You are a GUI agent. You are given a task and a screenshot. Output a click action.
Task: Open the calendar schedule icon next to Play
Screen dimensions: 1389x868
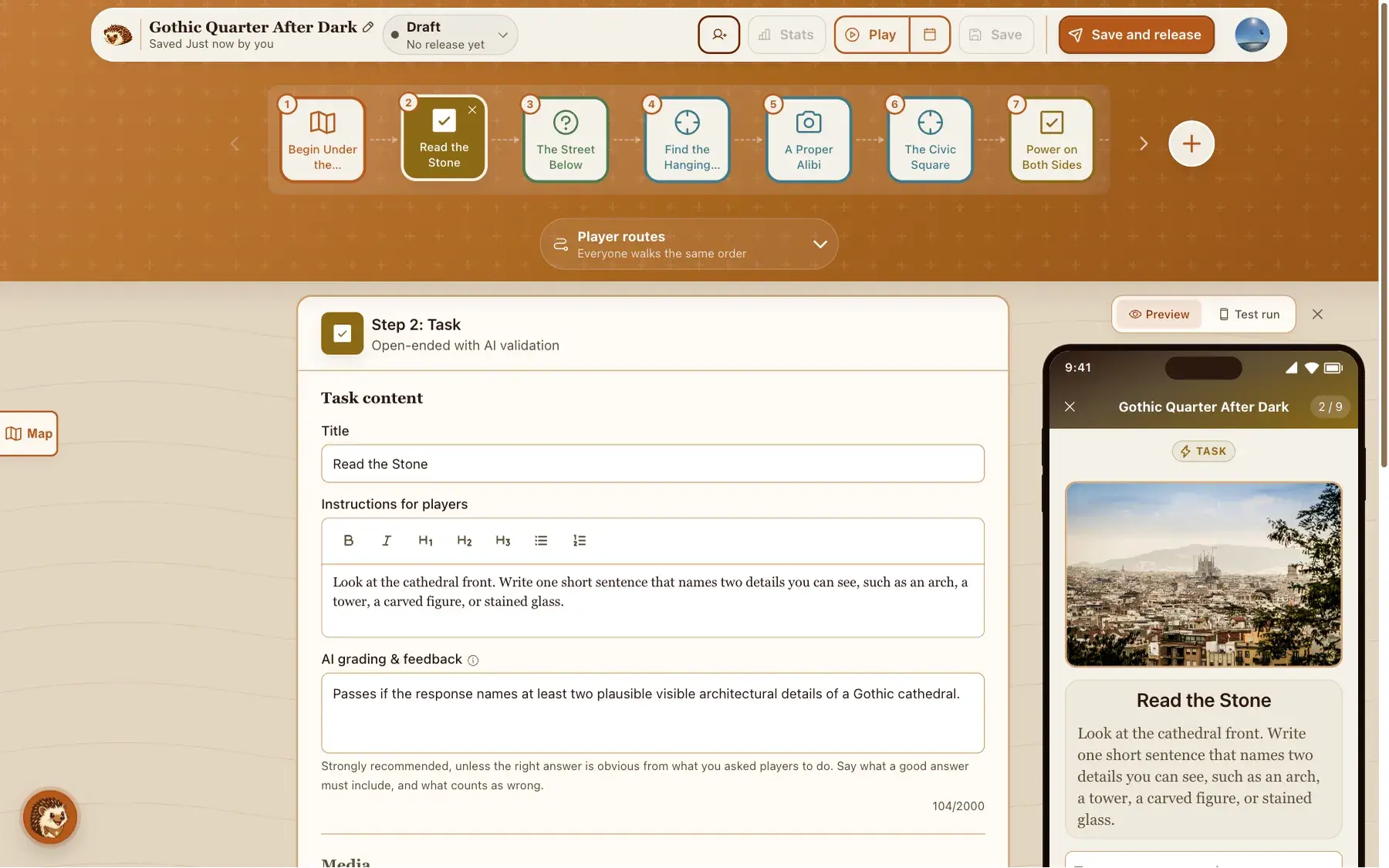(930, 35)
